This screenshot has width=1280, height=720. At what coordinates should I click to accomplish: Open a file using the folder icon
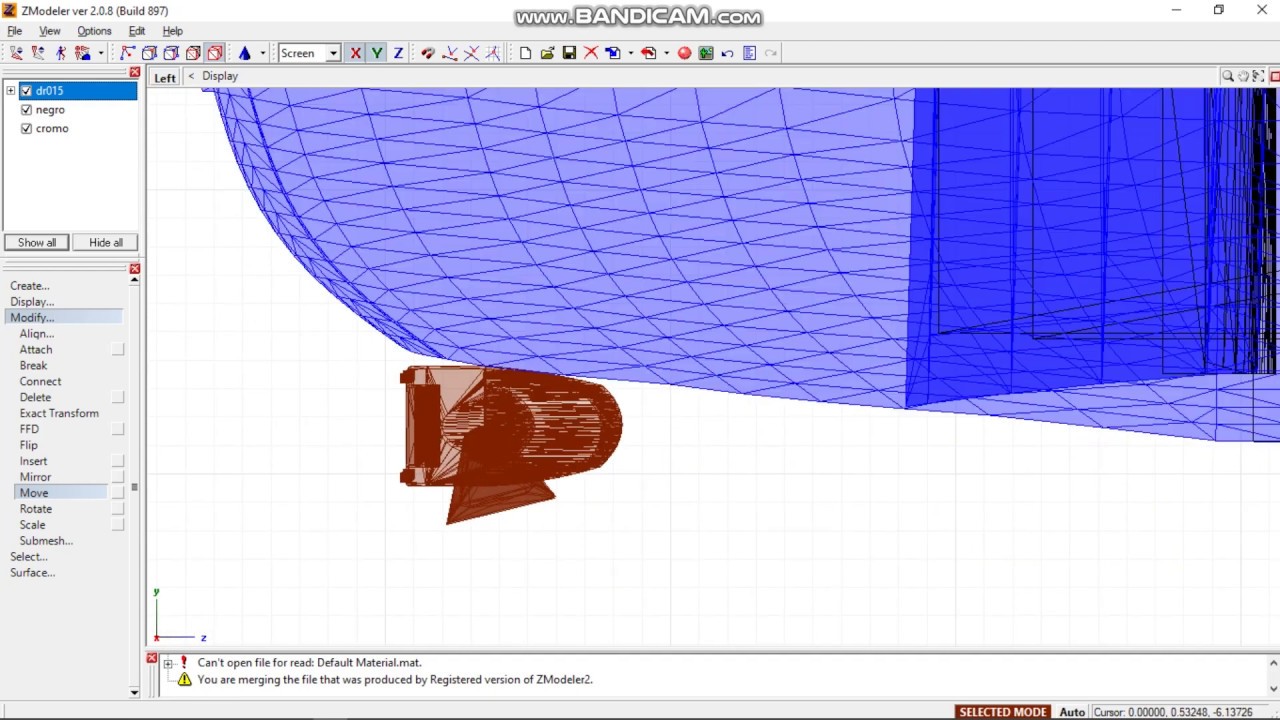tap(547, 53)
